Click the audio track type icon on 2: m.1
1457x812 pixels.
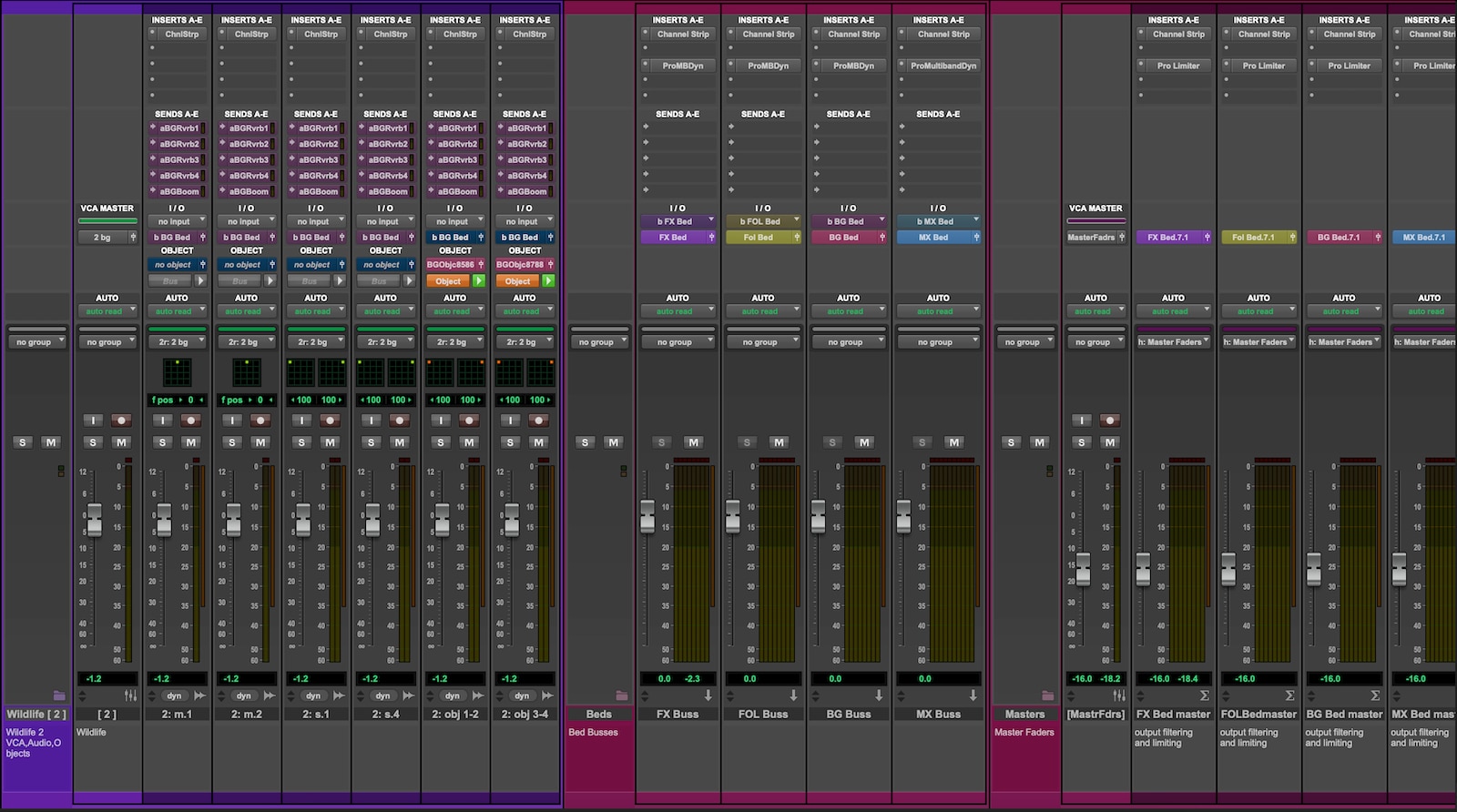pyautogui.click(x=199, y=695)
